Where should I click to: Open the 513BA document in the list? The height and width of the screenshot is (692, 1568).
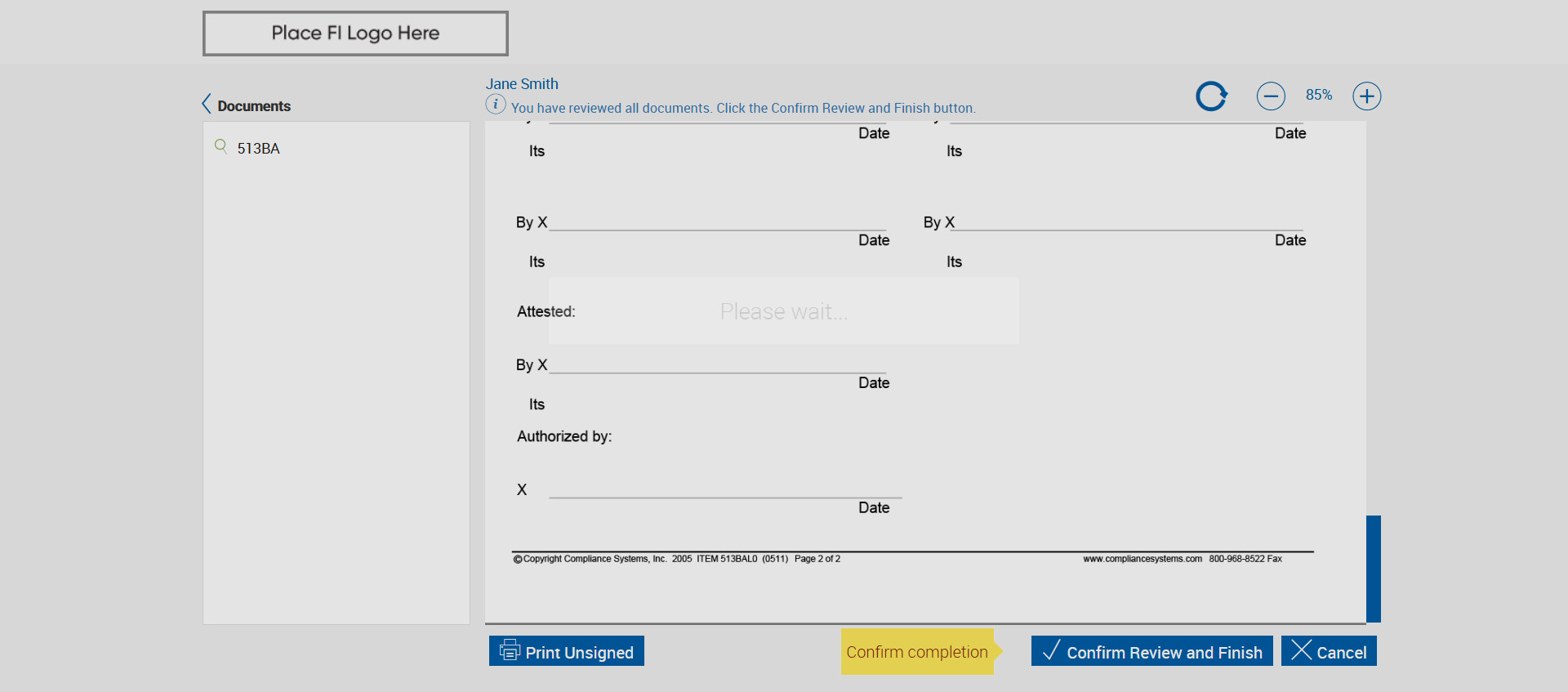click(x=258, y=149)
